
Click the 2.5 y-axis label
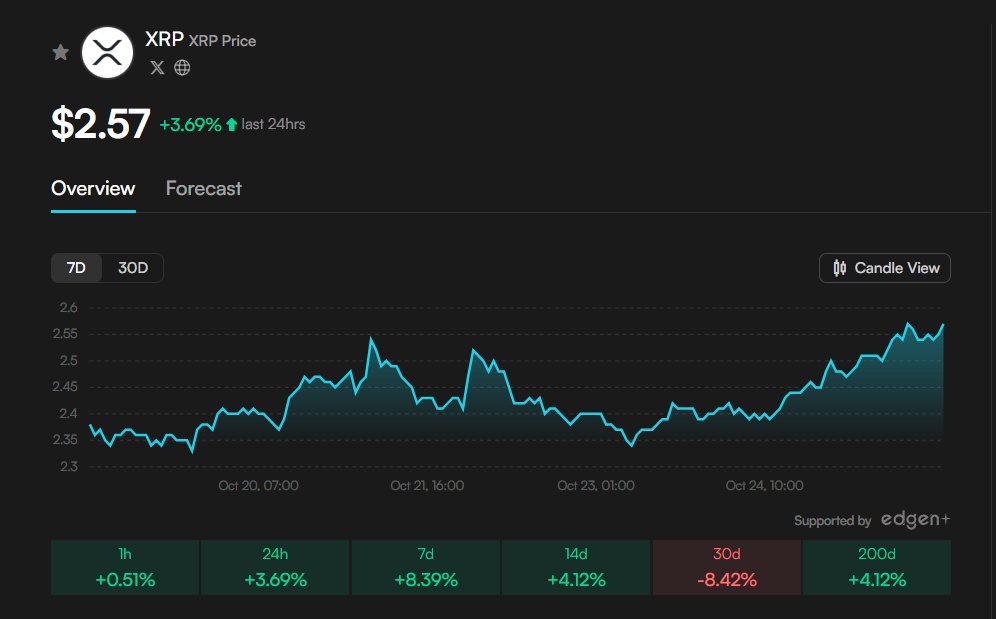tap(69, 360)
